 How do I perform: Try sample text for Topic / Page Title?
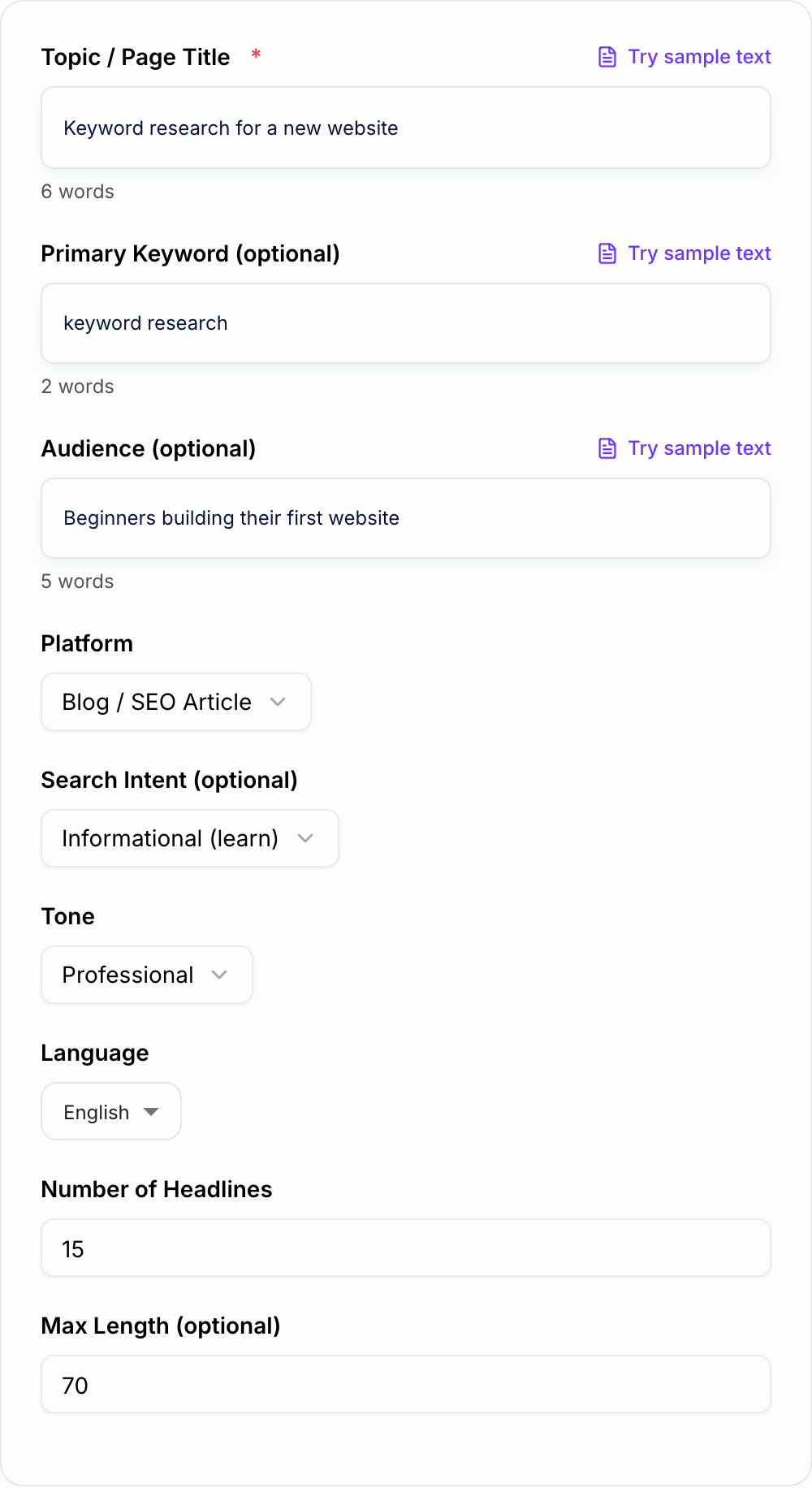click(x=685, y=57)
